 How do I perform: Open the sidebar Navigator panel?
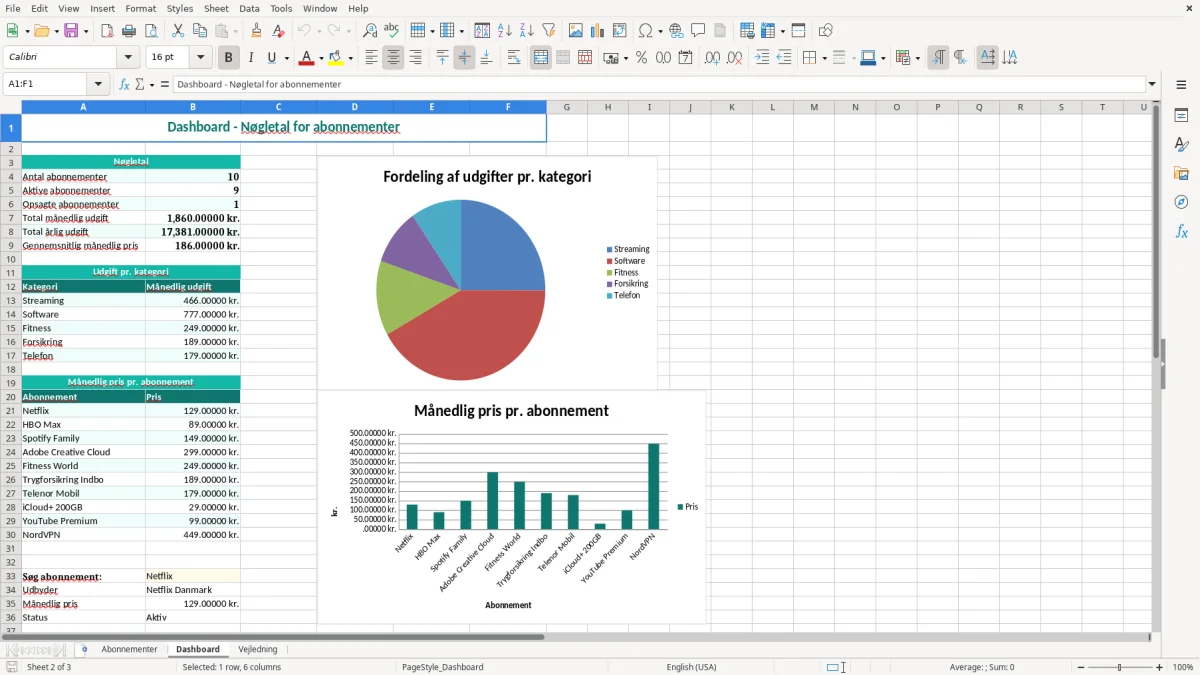tap(1181, 202)
